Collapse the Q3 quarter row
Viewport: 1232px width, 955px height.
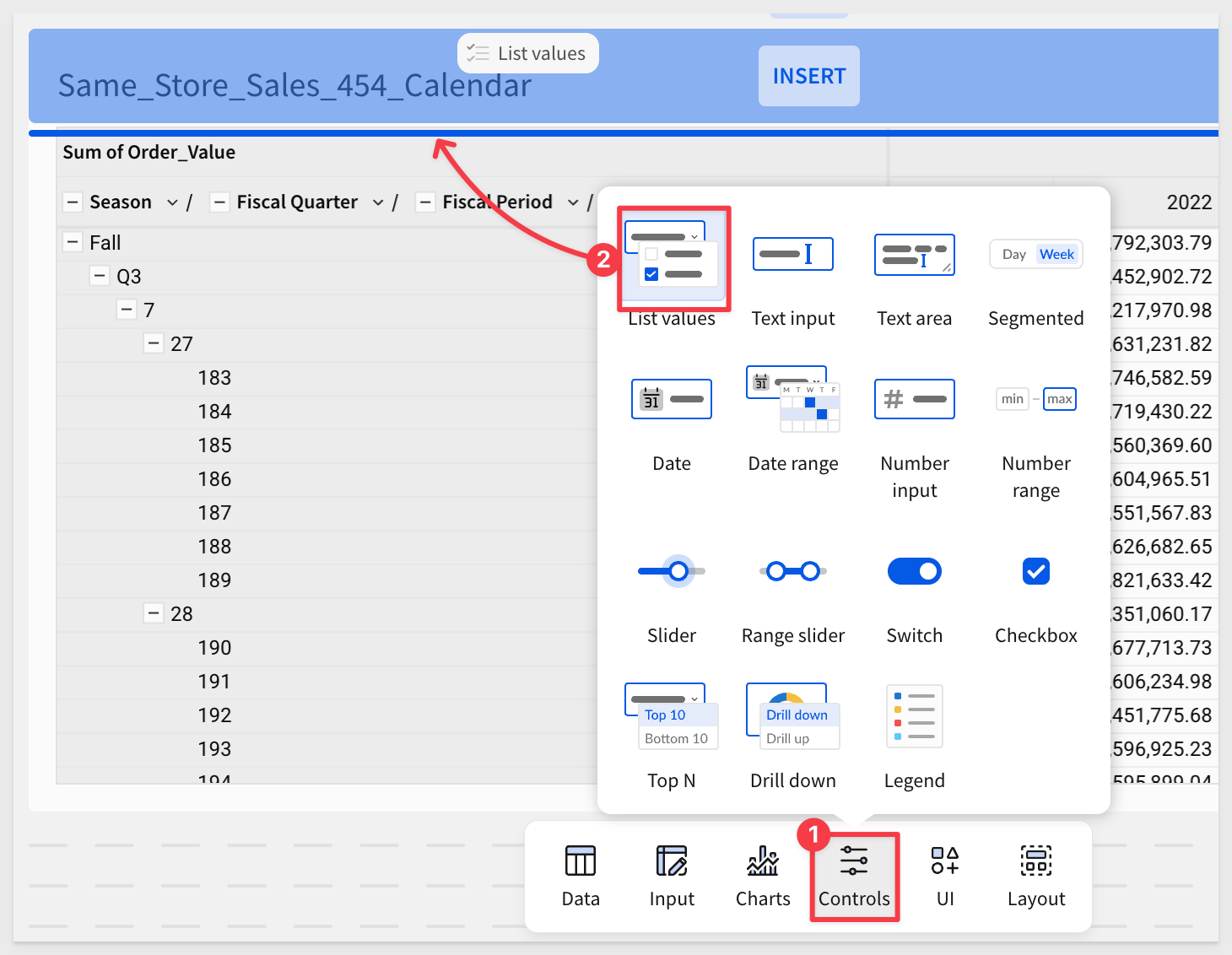tap(100, 277)
